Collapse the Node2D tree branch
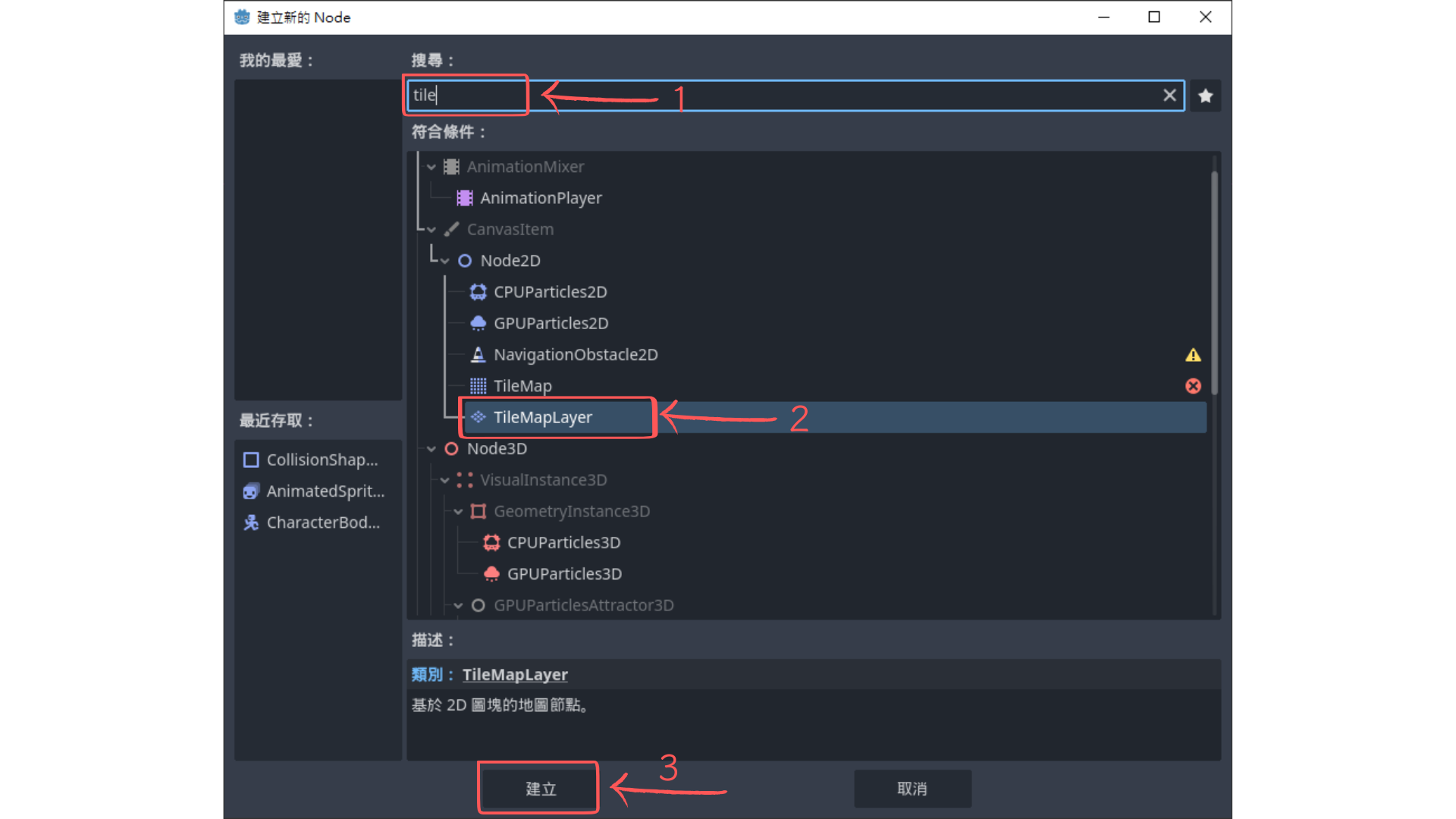This screenshot has width=1456, height=819. pos(445,261)
